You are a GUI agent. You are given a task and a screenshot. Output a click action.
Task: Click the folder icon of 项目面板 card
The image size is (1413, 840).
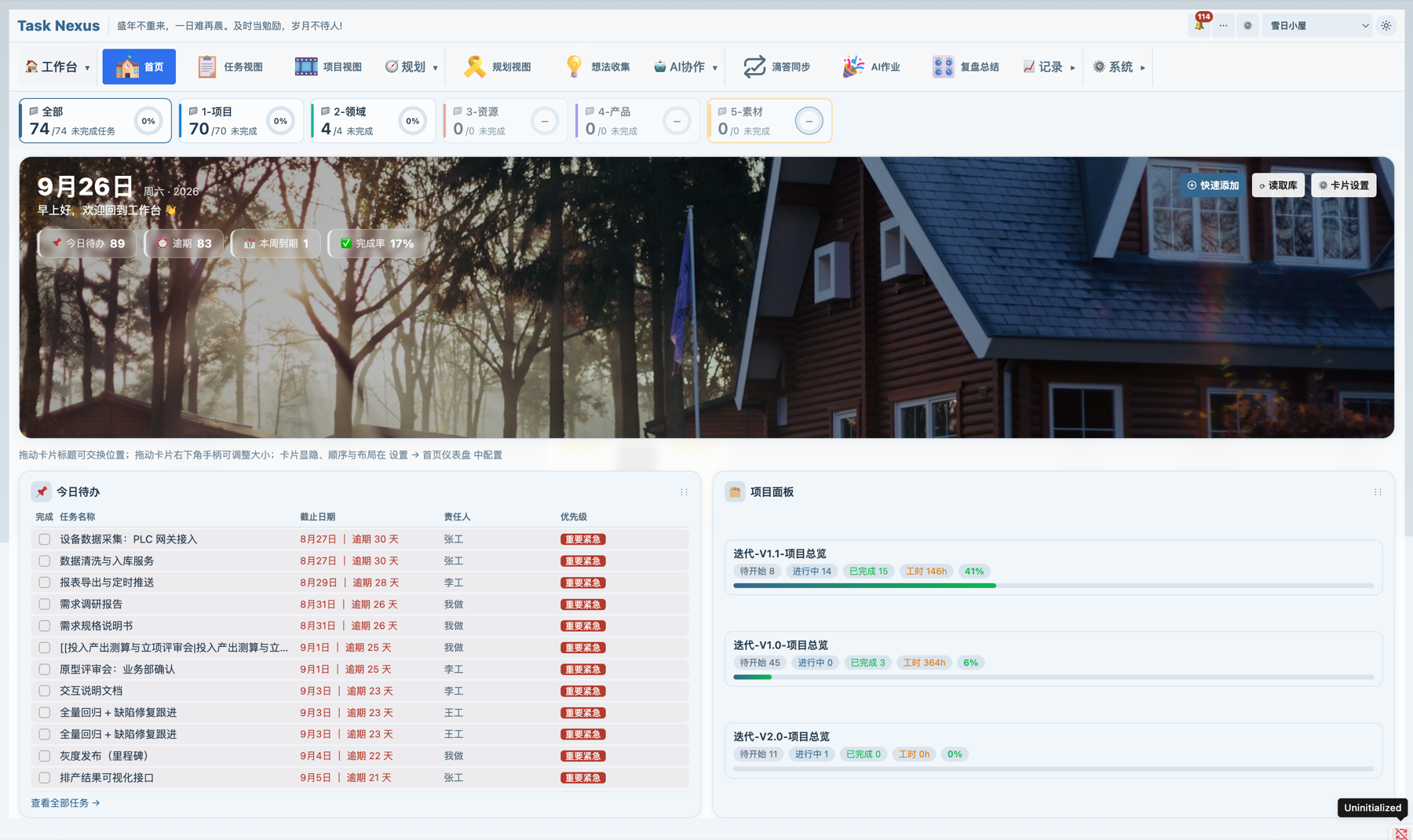click(735, 491)
